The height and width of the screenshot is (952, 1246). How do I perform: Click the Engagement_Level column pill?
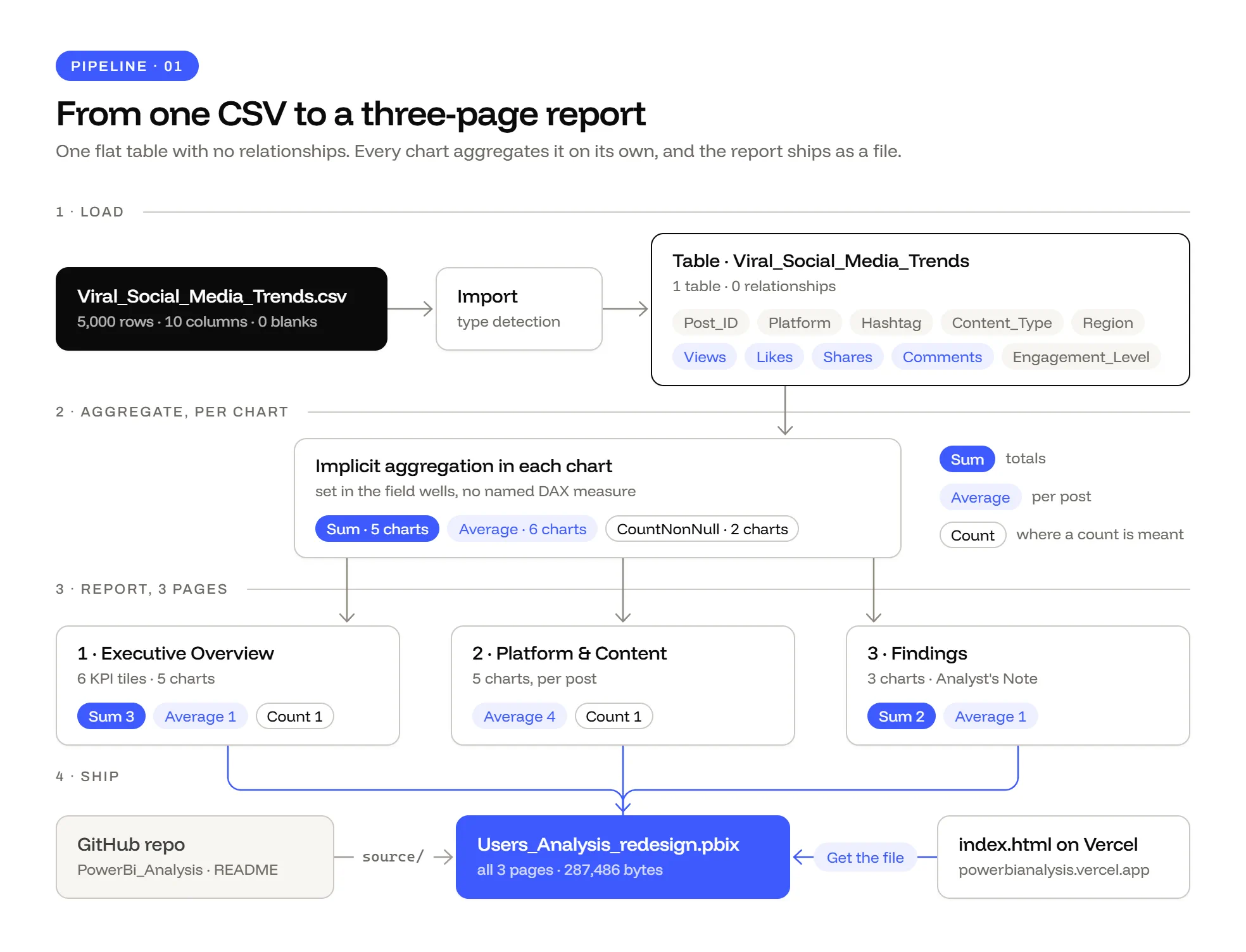point(1081,357)
